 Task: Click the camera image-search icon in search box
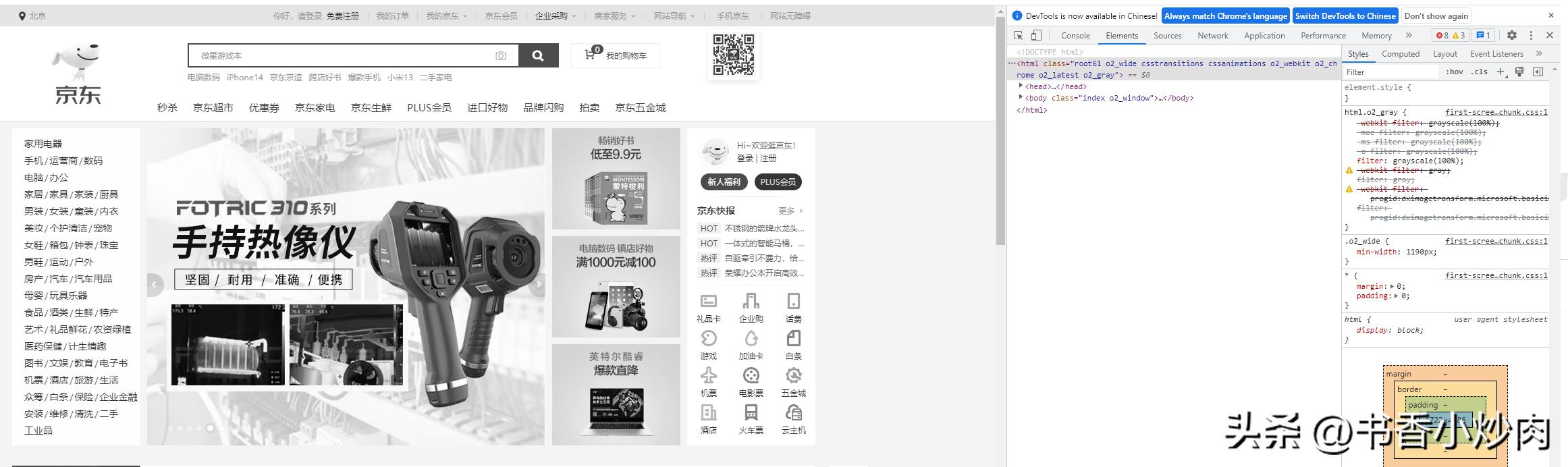coord(501,56)
